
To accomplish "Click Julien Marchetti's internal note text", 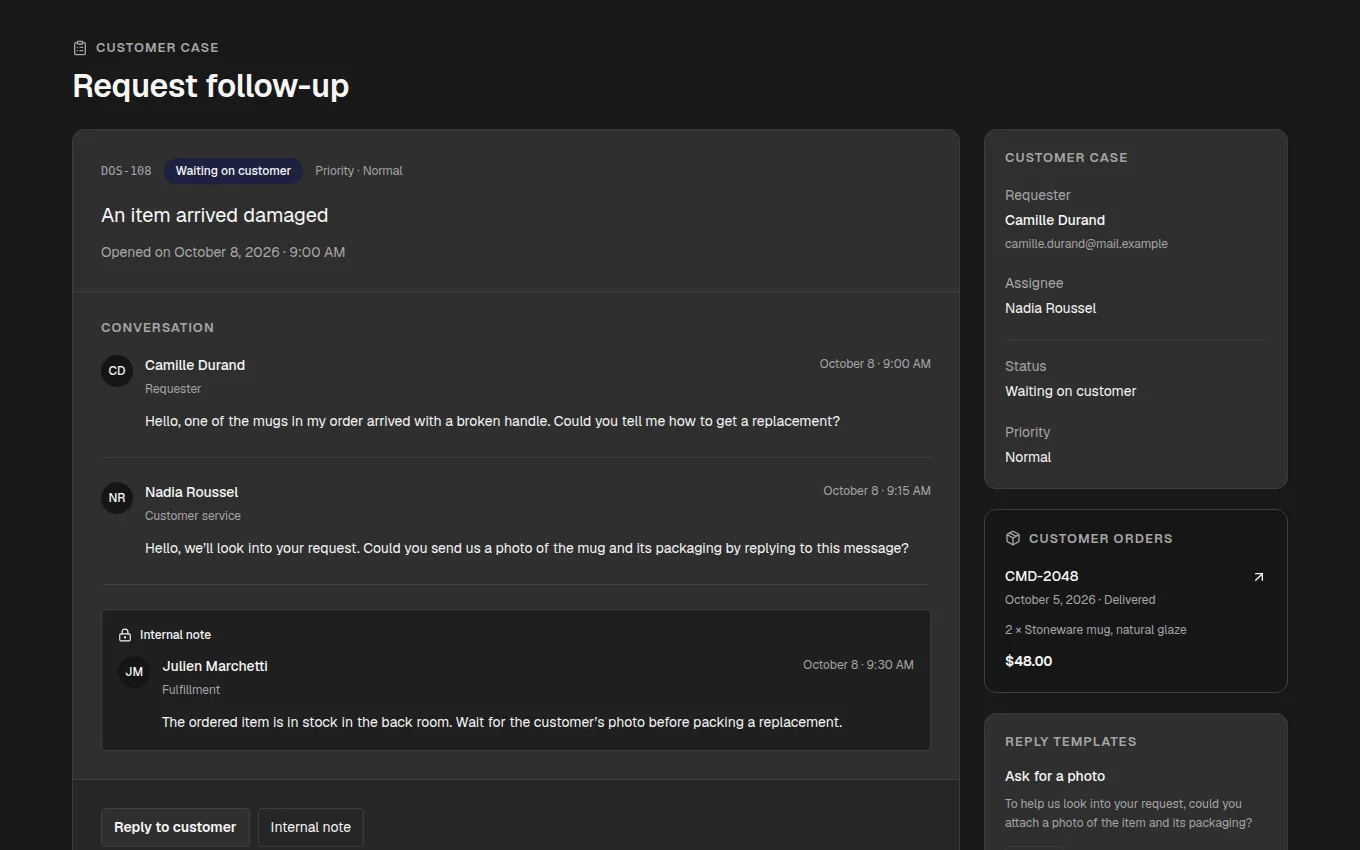I will [502, 722].
